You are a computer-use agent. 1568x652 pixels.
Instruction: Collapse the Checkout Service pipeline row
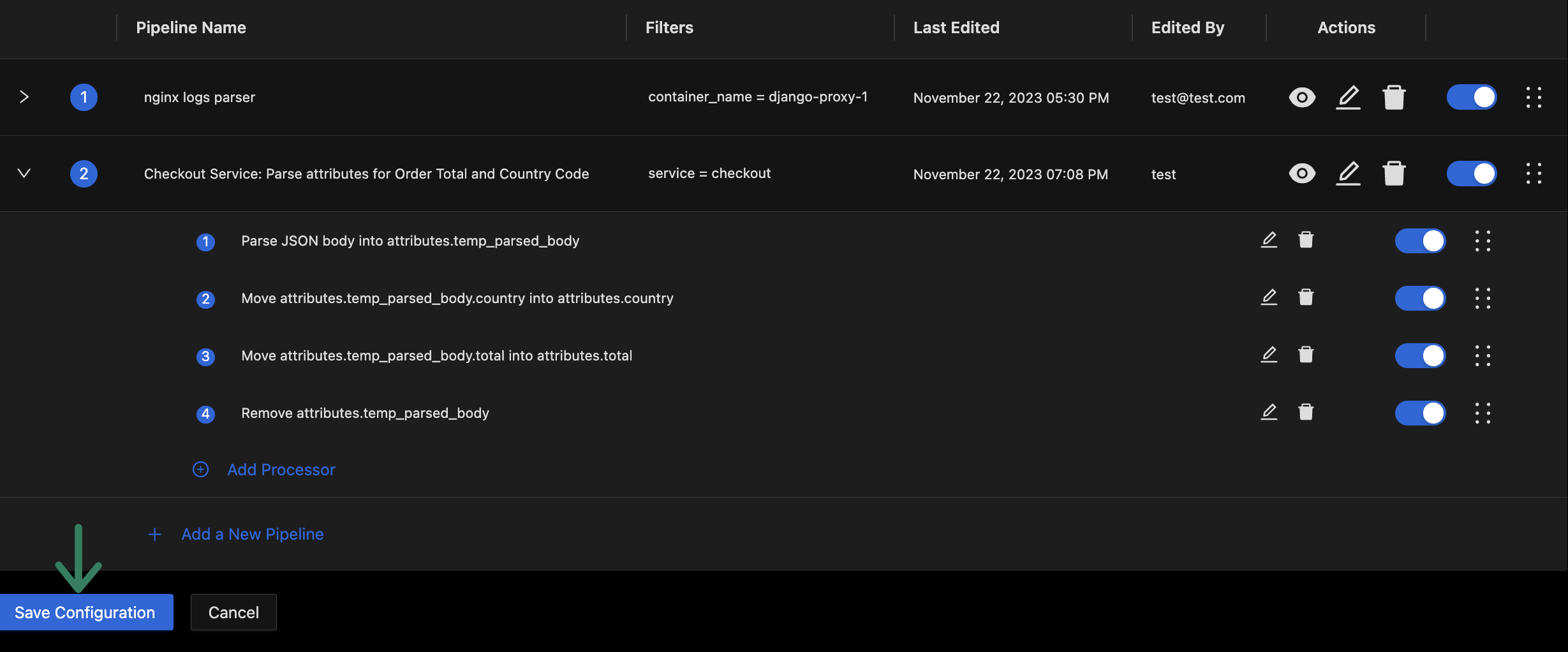coord(24,173)
